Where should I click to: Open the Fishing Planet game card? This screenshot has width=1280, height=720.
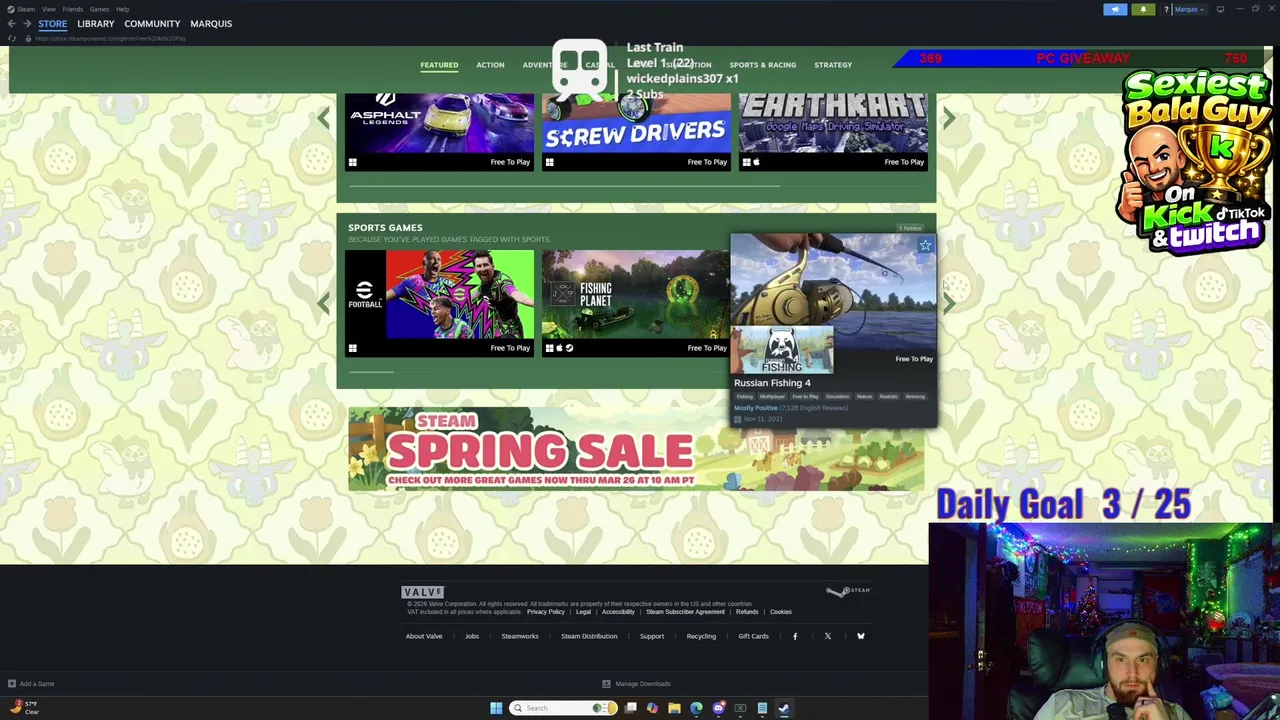pos(635,302)
